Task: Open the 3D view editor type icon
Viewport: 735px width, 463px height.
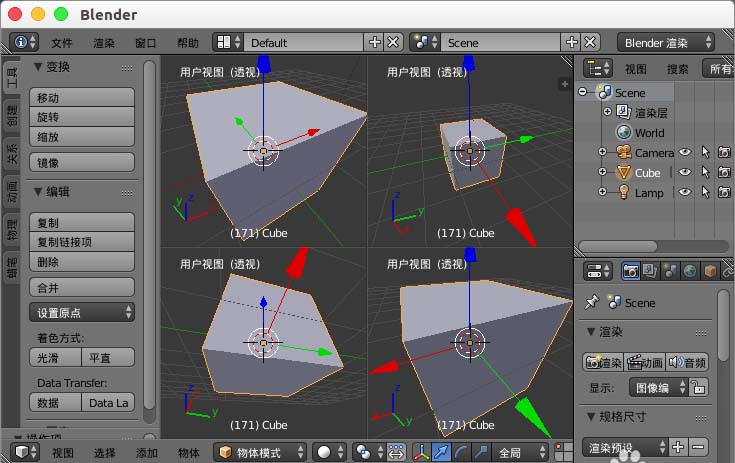Action: coord(25,452)
